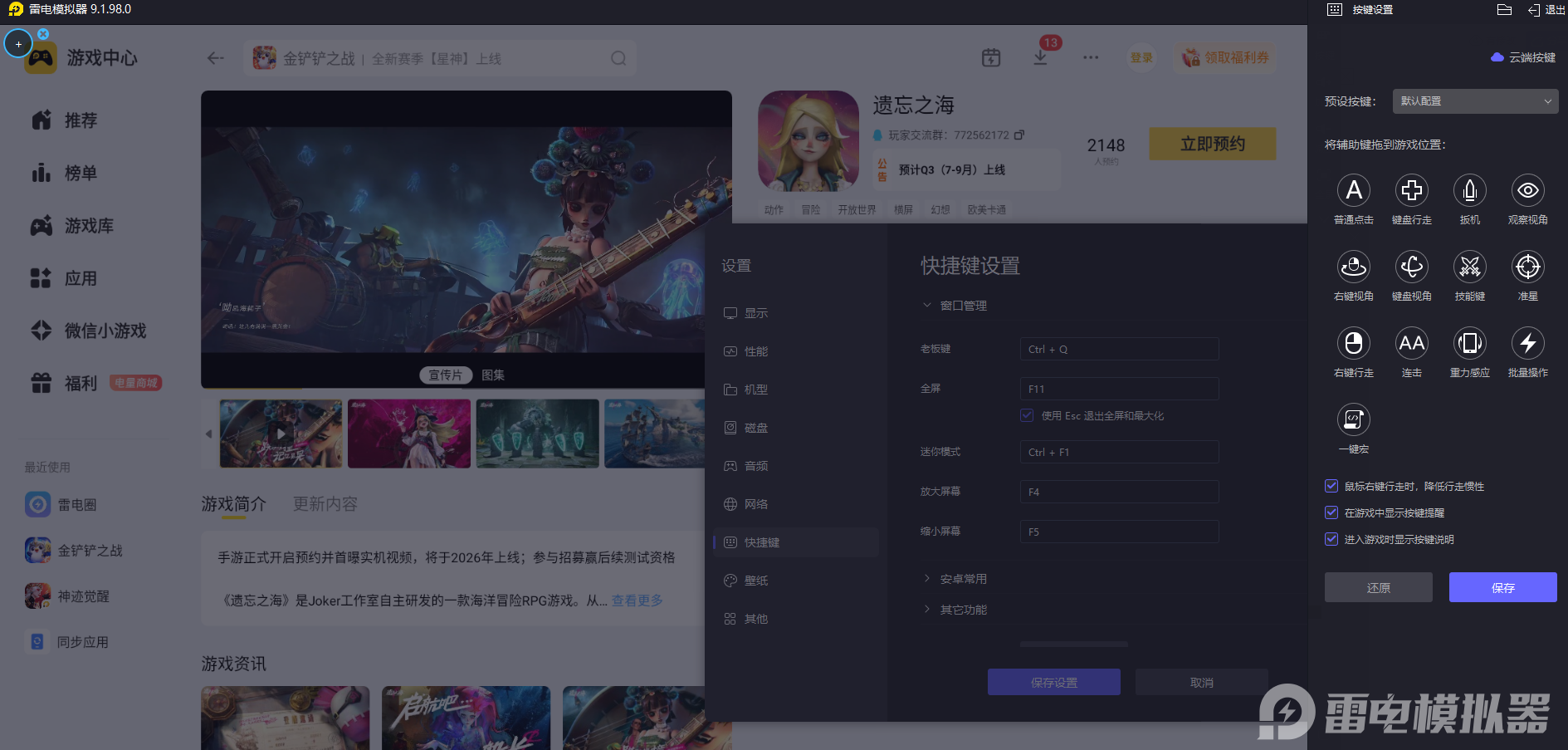Click the 领取福利券 button

tap(1225, 57)
